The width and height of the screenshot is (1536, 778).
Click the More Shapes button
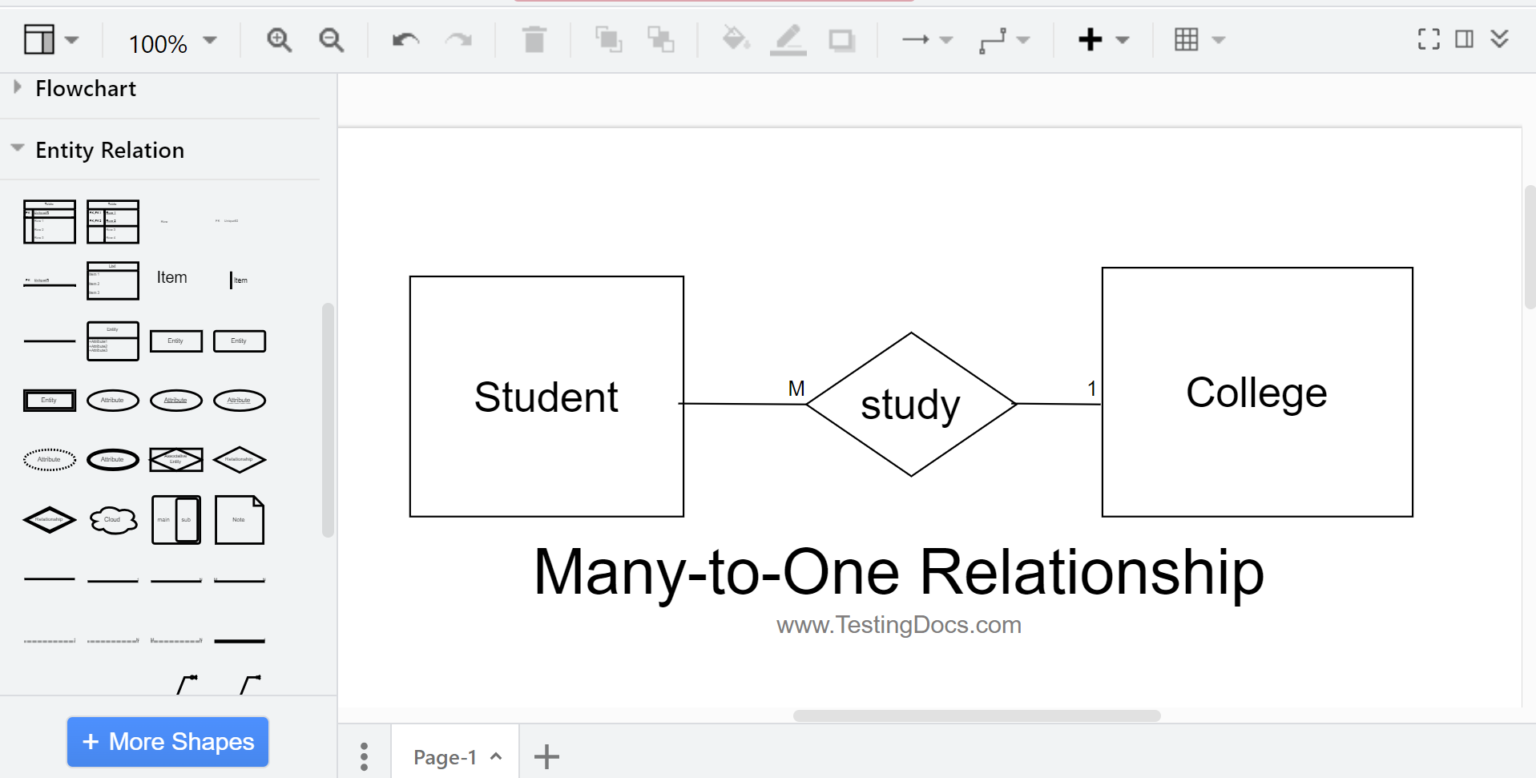pos(167,741)
